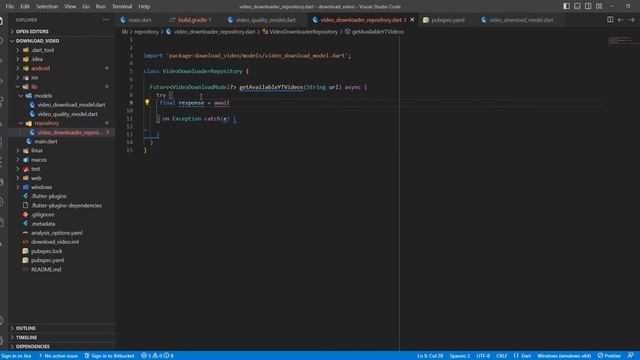Open the Edit menu

tap(25, 6)
